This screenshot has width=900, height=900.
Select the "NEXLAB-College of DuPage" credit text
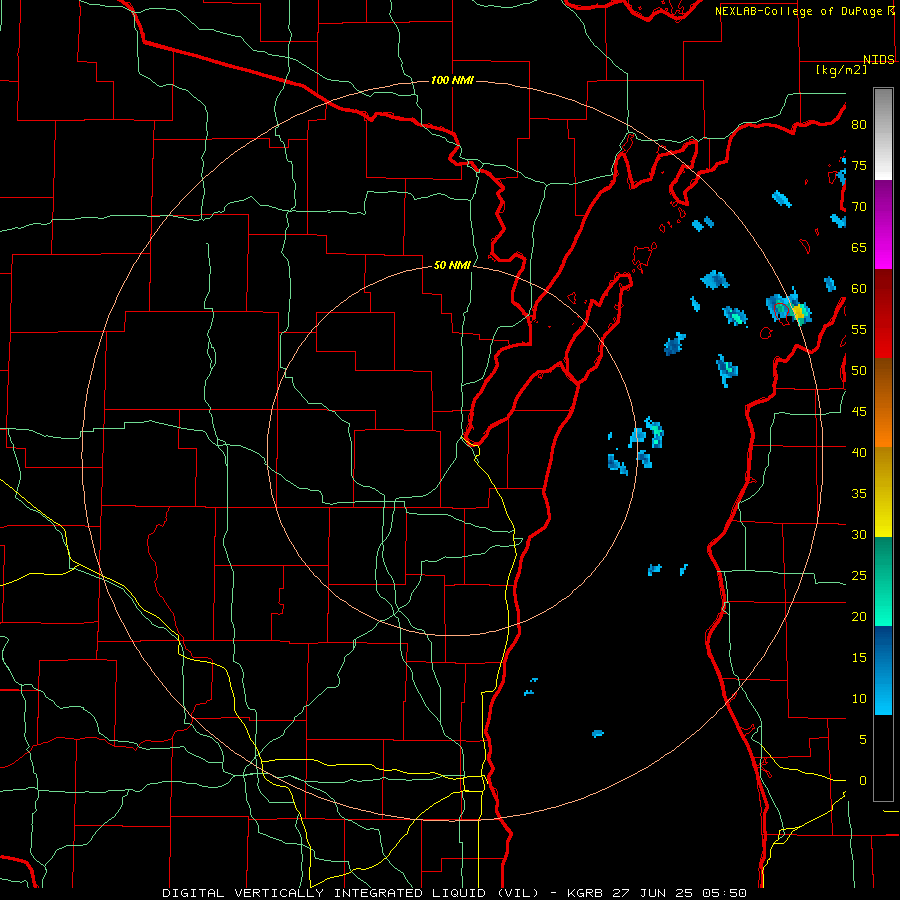click(x=798, y=11)
